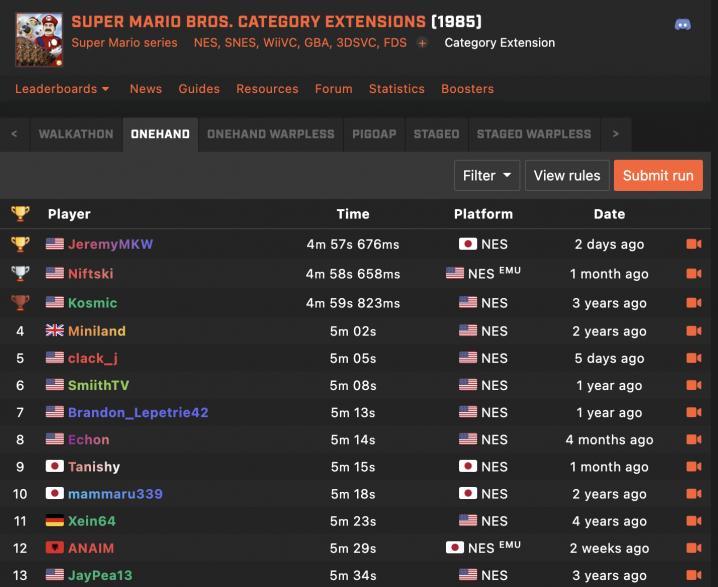This screenshot has height=587, width=718.
Task: Click the plus icon after platform list
Action: 422,43
